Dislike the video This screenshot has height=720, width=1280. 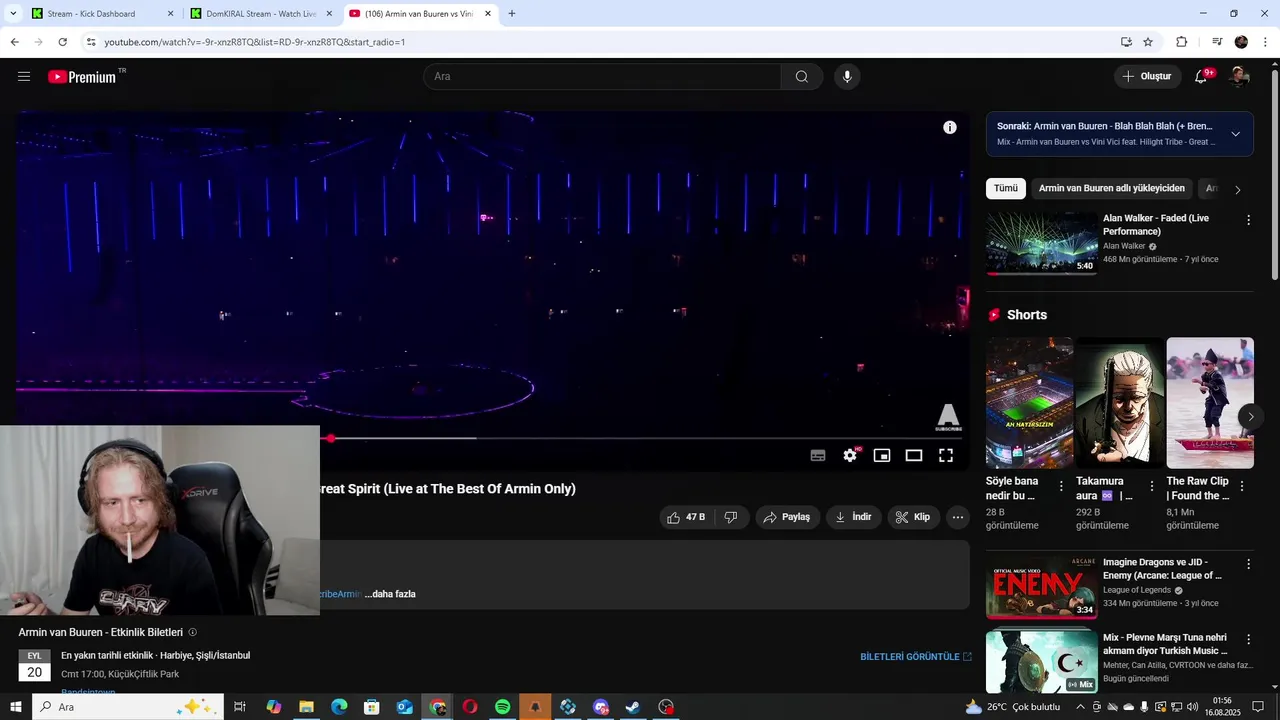[731, 517]
